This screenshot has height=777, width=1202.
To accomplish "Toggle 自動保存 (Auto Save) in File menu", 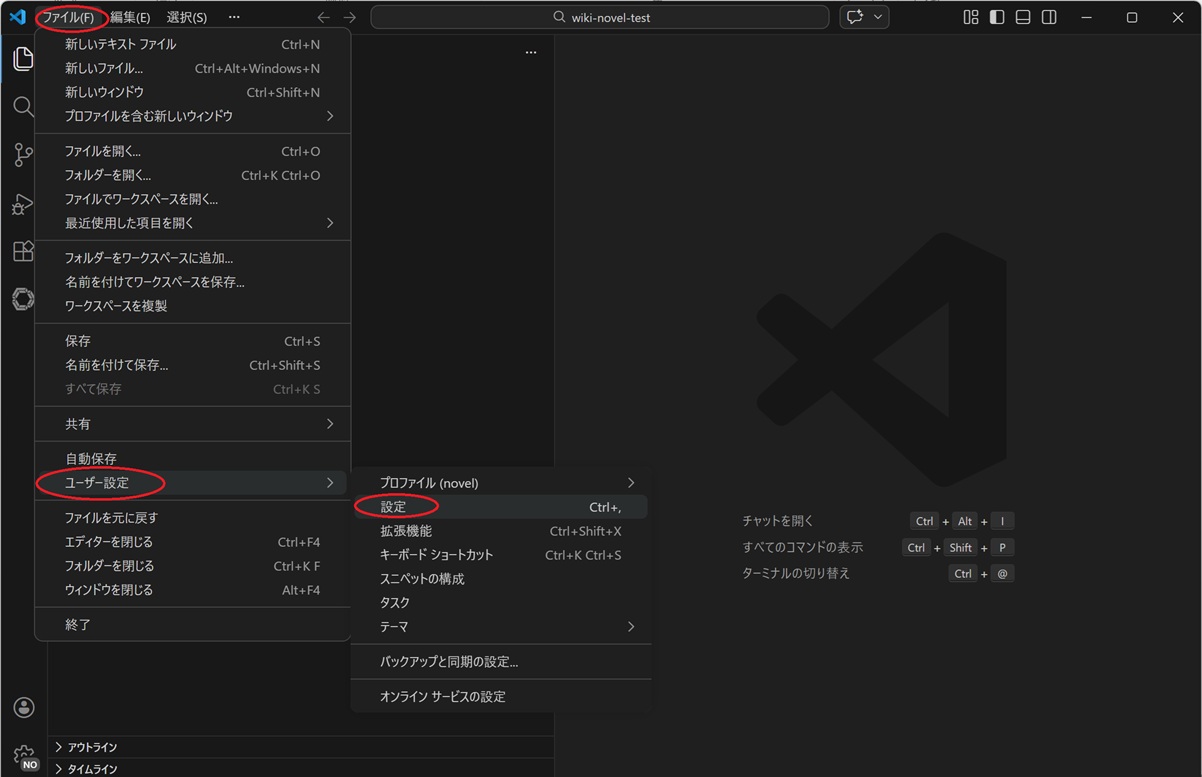I will pos(91,459).
